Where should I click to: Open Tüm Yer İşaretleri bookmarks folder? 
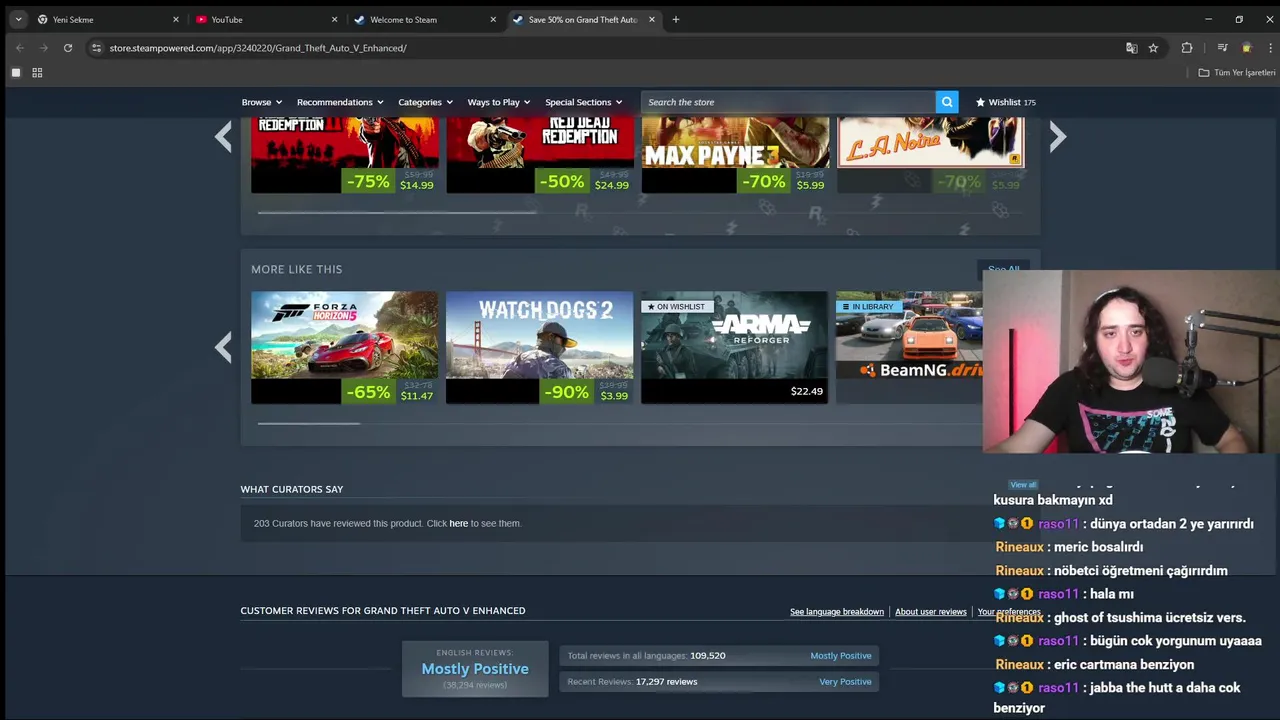(x=1237, y=73)
